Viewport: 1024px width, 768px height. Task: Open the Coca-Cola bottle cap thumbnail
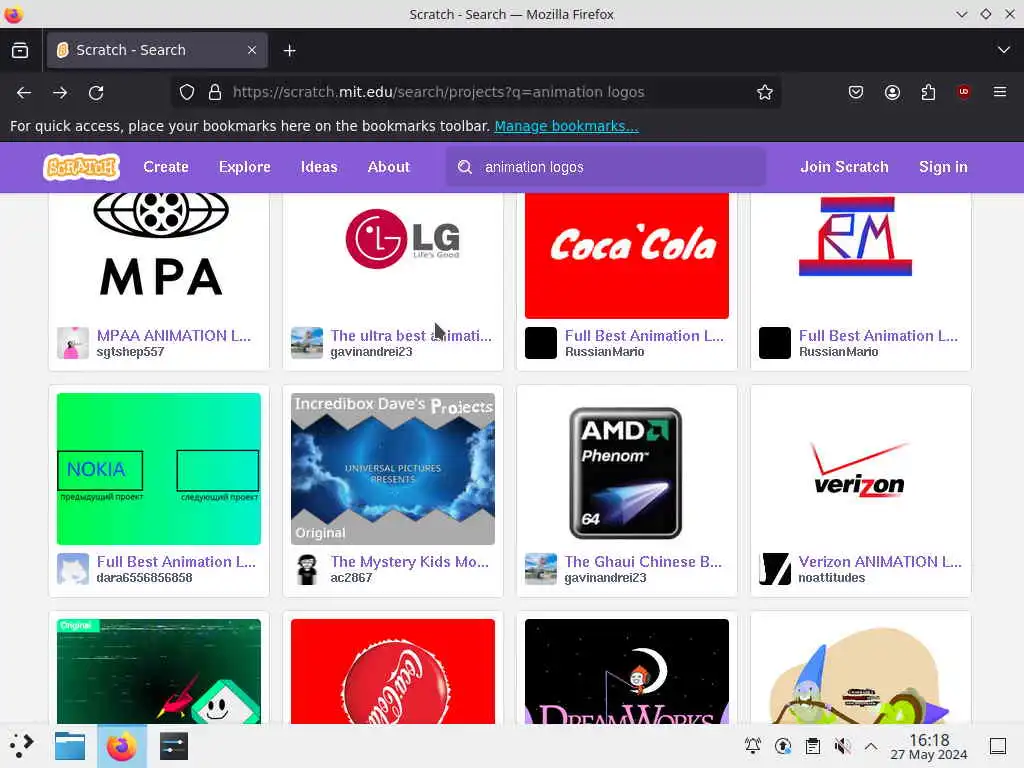(x=392, y=671)
